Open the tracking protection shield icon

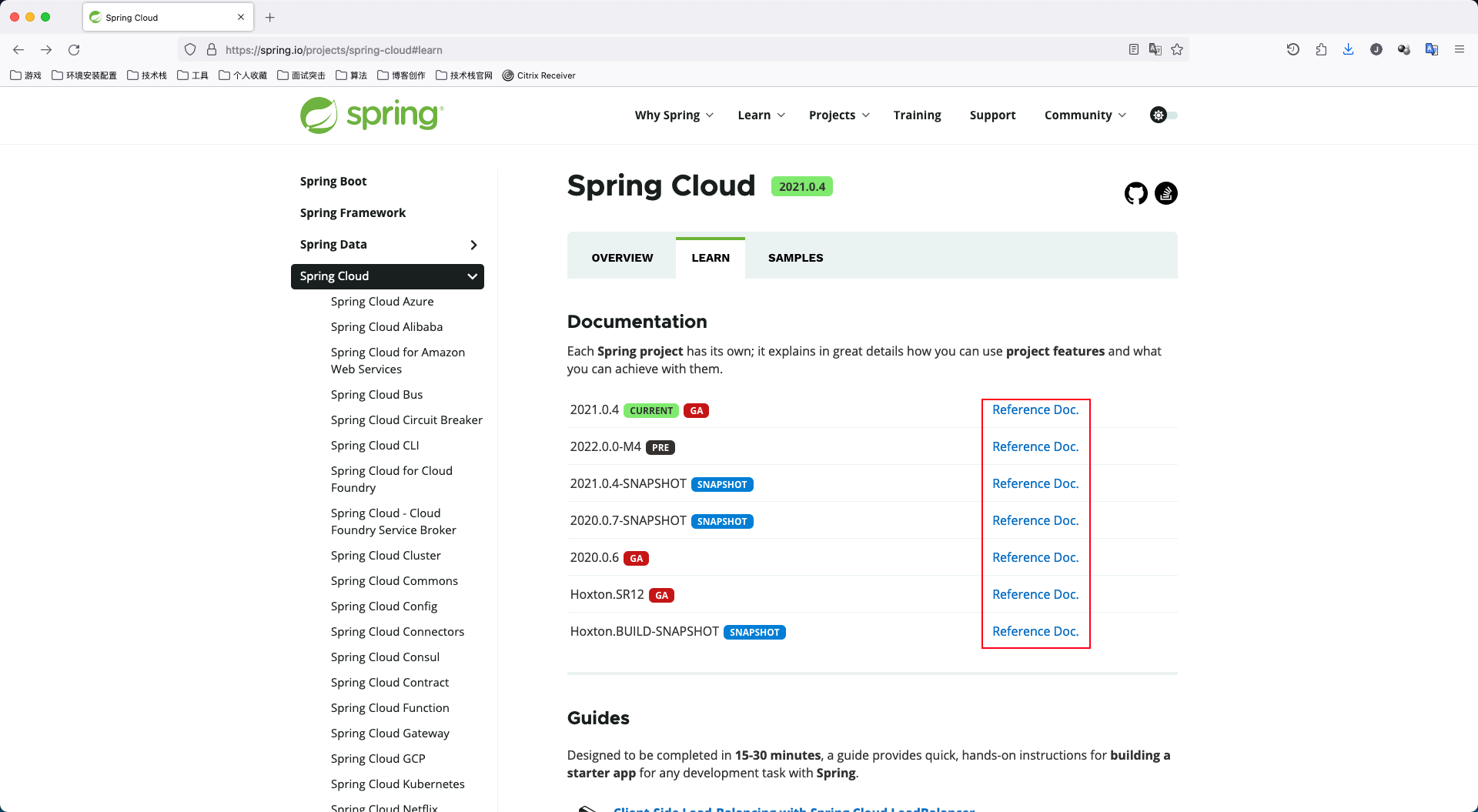[x=190, y=50]
